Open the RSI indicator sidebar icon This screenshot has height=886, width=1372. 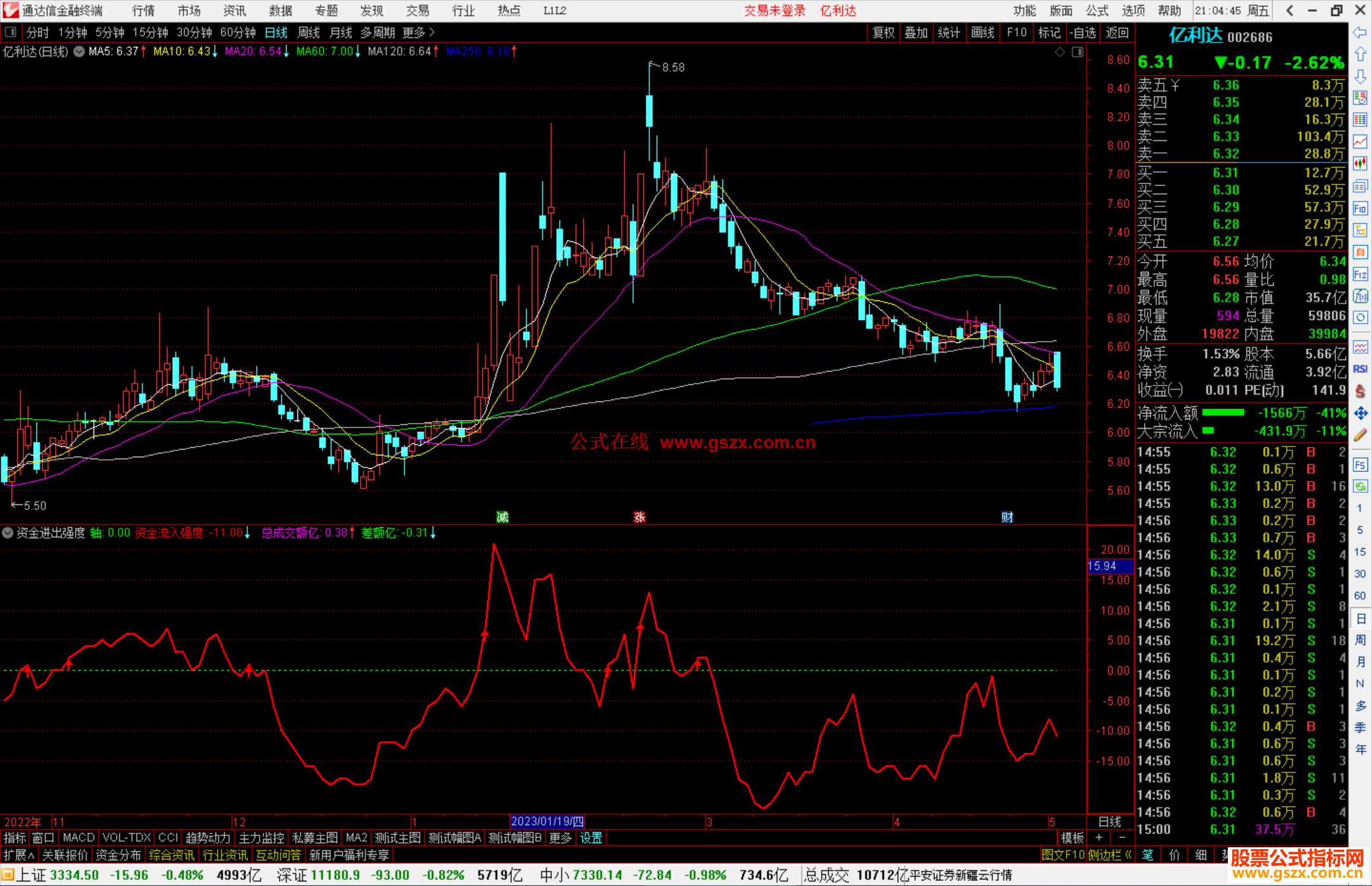click(x=1360, y=369)
